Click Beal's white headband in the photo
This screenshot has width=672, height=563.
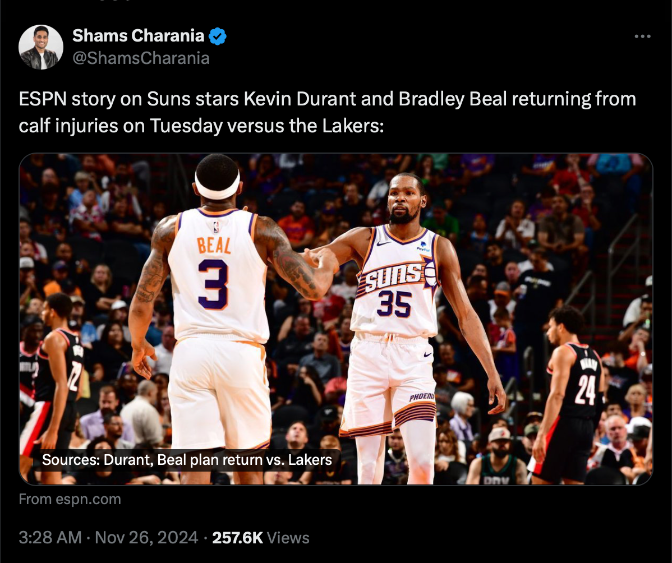click(x=217, y=187)
